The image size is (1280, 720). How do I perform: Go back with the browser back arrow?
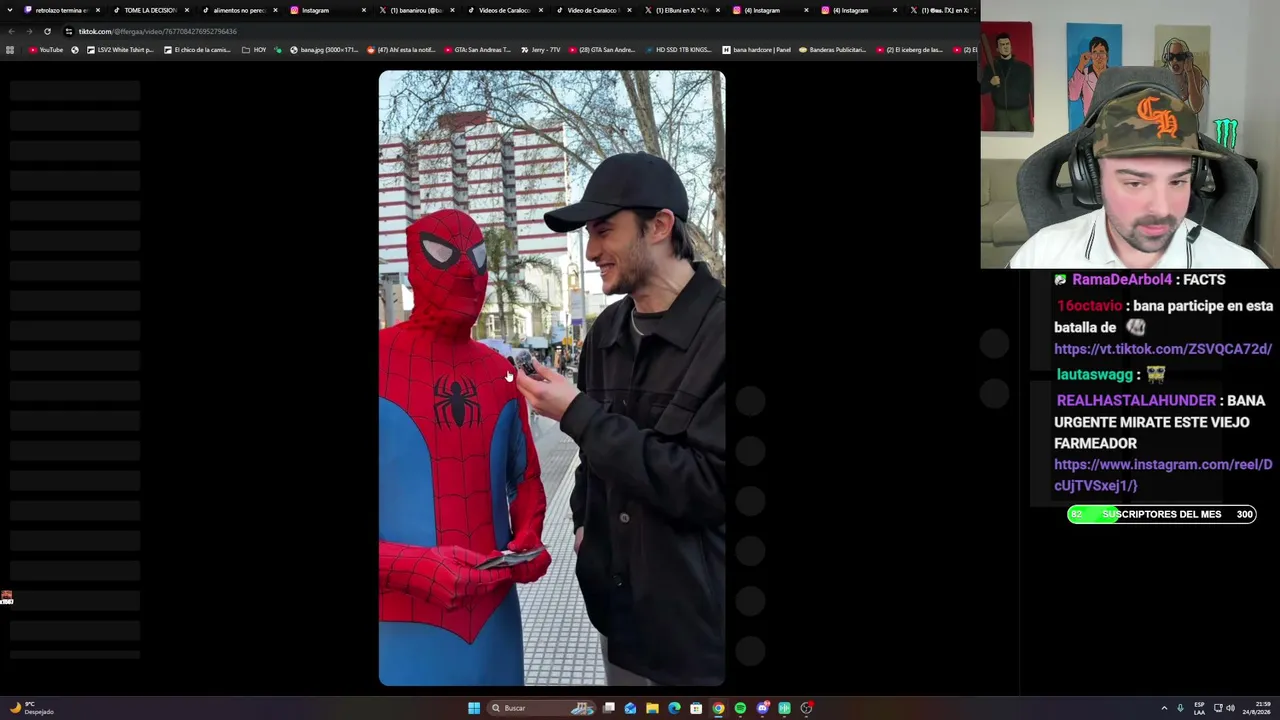pyautogui.click(x=11, y=31)
